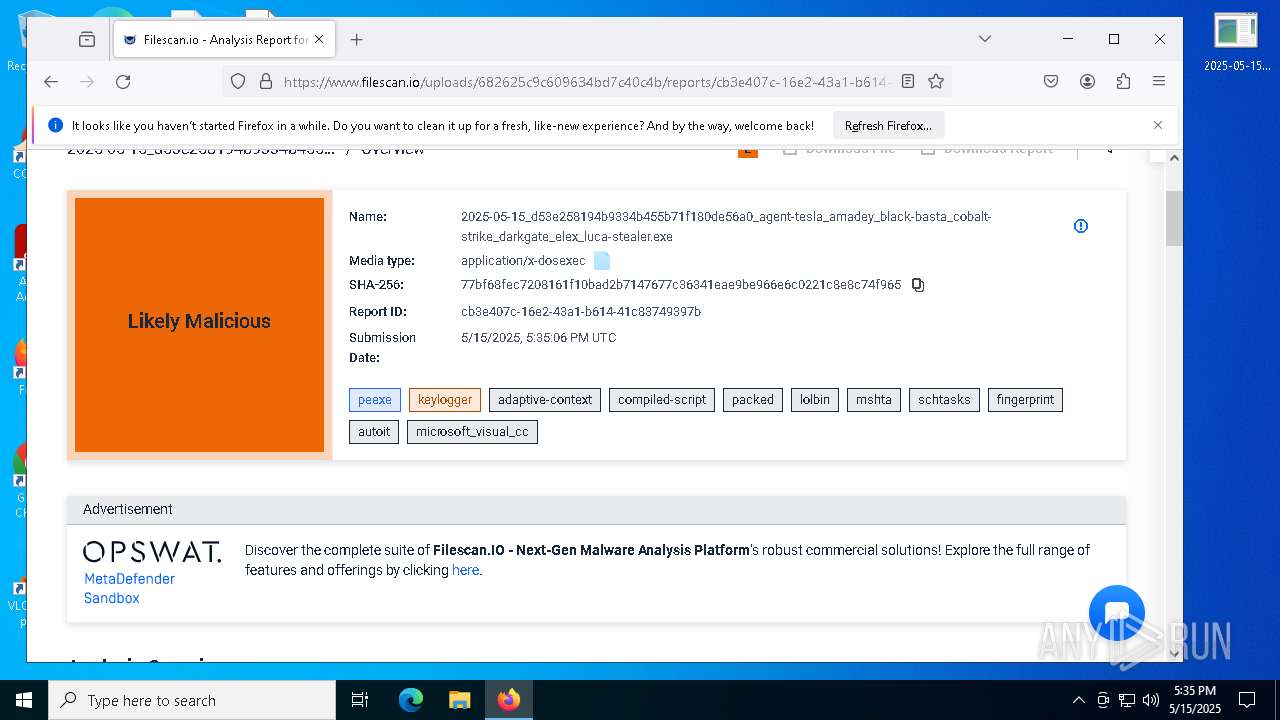Click the autoit tag

click(374, 432)
